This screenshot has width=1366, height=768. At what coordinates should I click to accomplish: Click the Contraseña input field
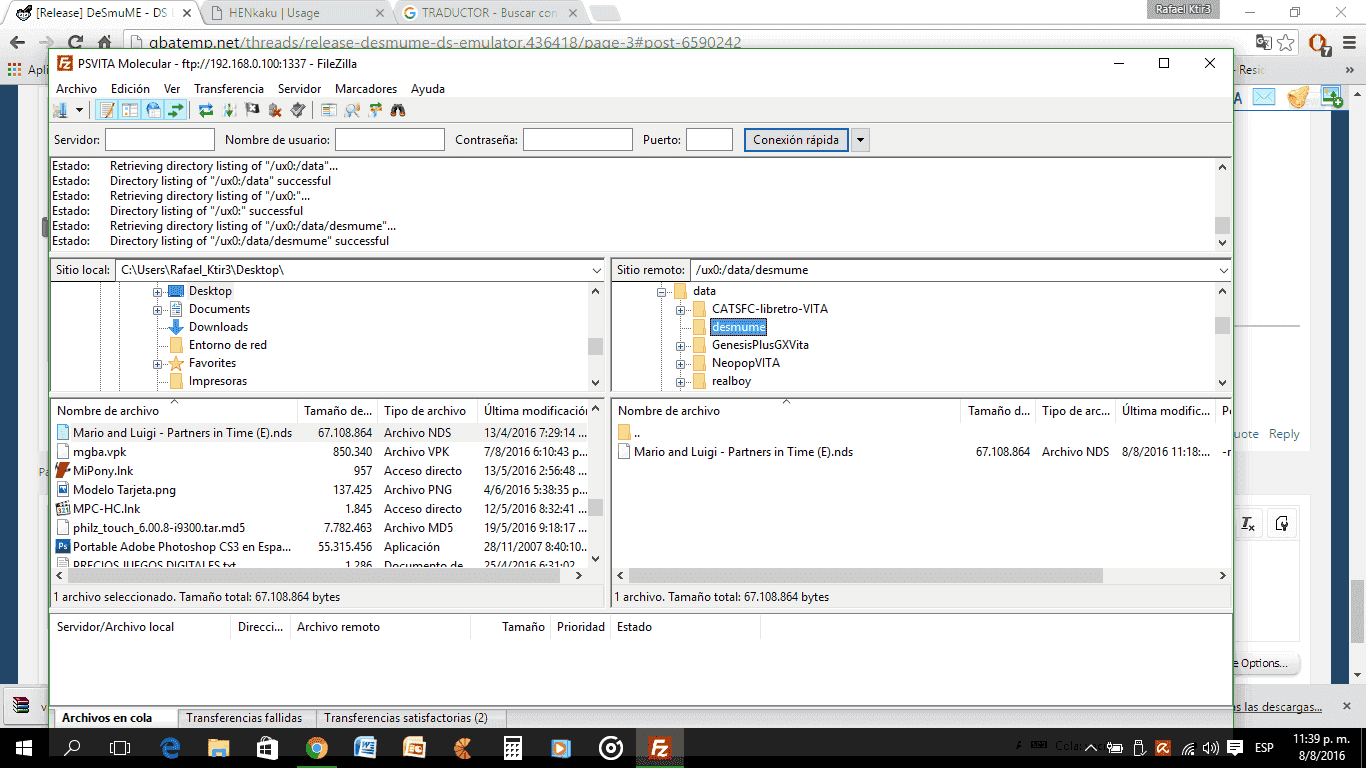[578, 140]
